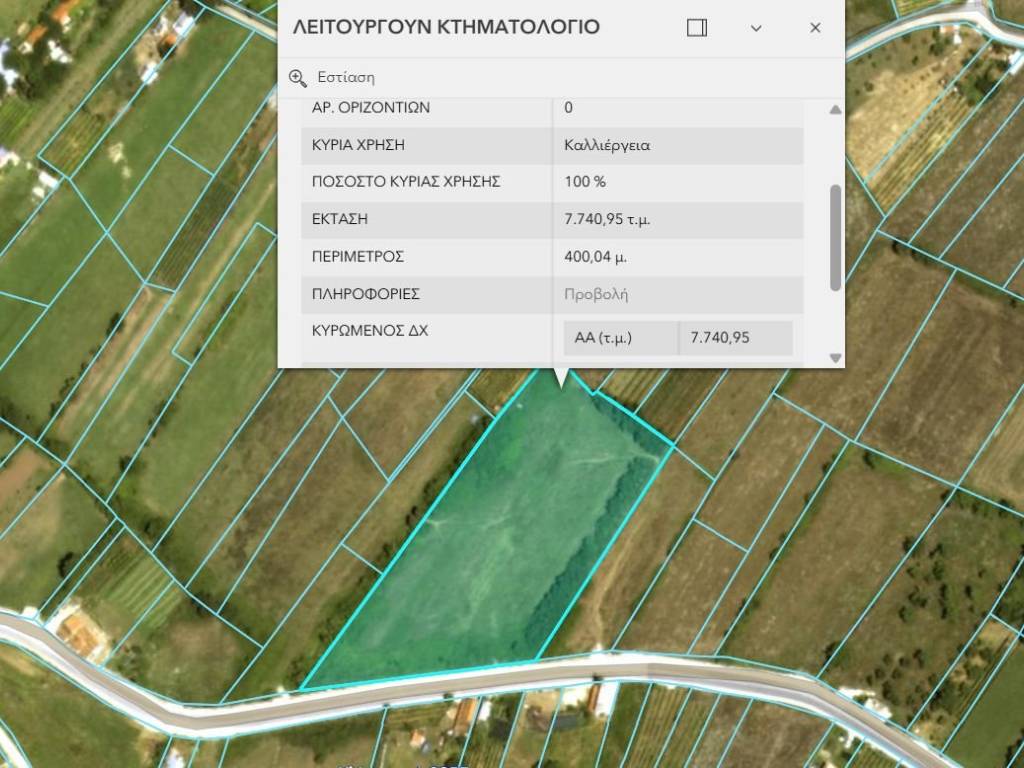
Task: Click the 7.740,95 cell in ΚΥΡΩΜΕΝΟΣ ΔΧ
Action: [x=719, y=338]
